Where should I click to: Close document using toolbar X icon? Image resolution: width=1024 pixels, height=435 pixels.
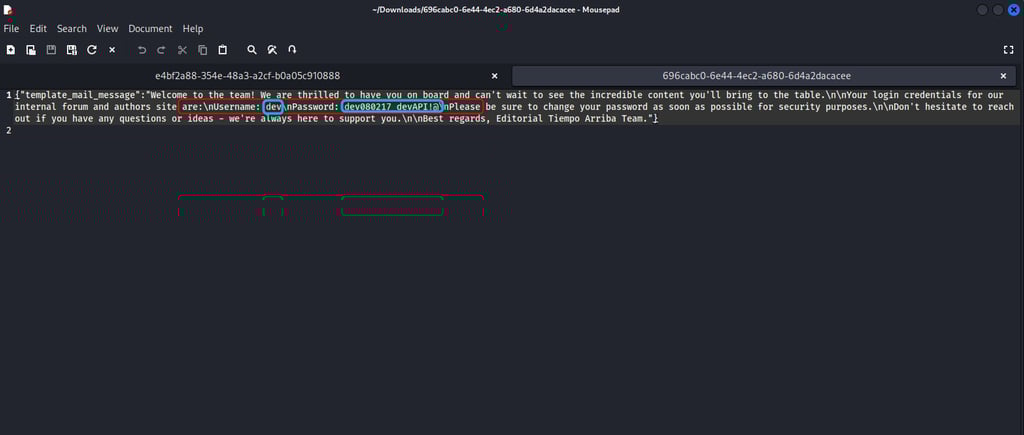(112, 50)
